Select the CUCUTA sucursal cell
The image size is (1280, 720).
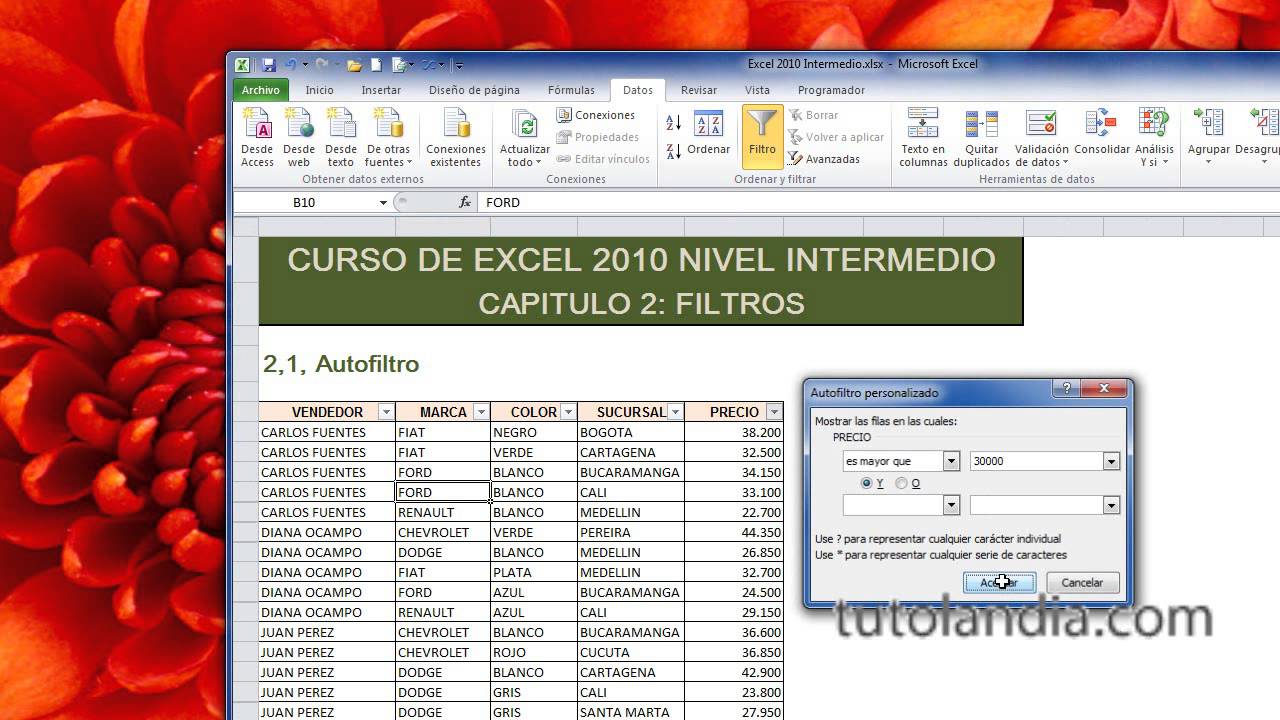pos(631,652)
